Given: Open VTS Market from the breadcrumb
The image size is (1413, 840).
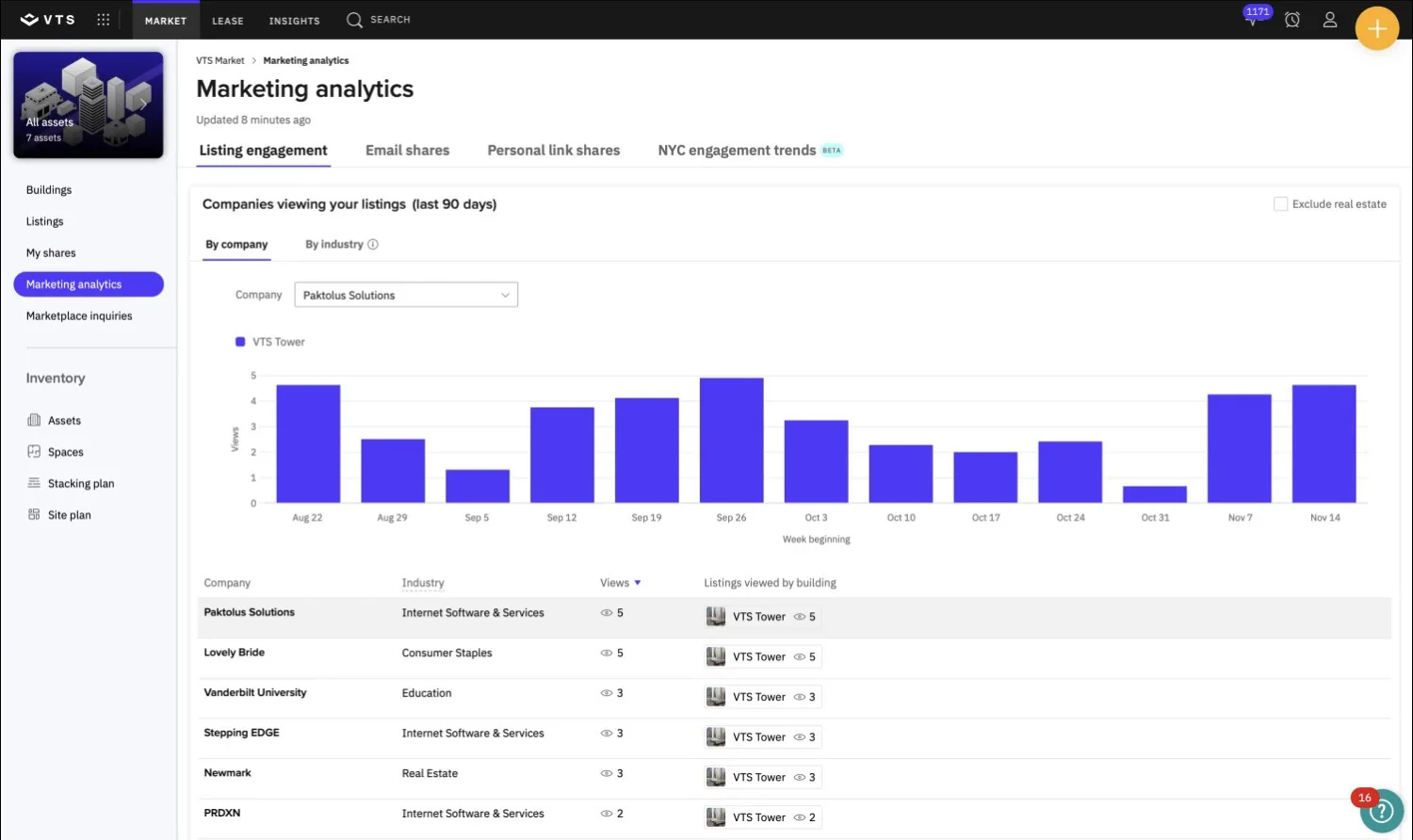Looking at the screenshot, I should 219,59.
